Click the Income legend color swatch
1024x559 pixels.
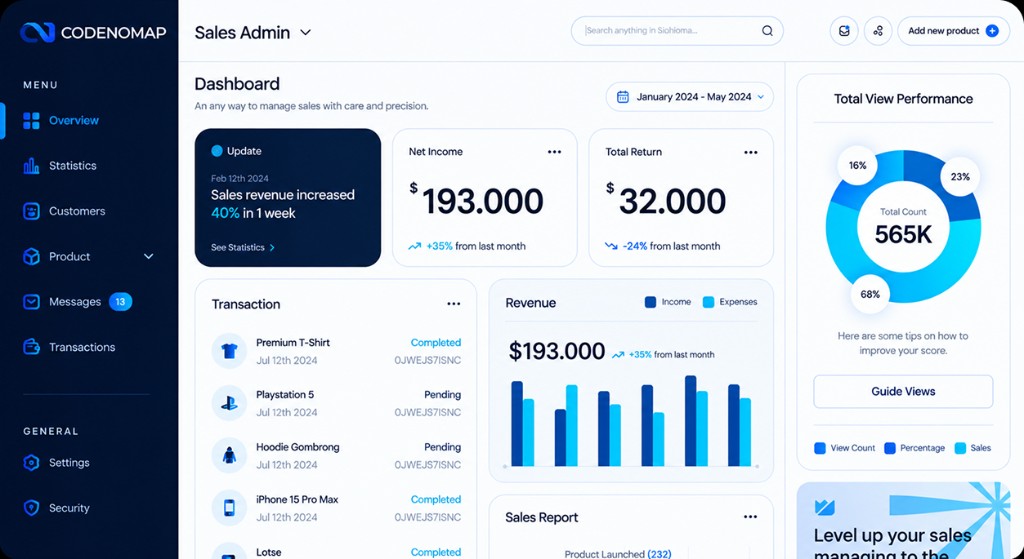coord(650,302)
